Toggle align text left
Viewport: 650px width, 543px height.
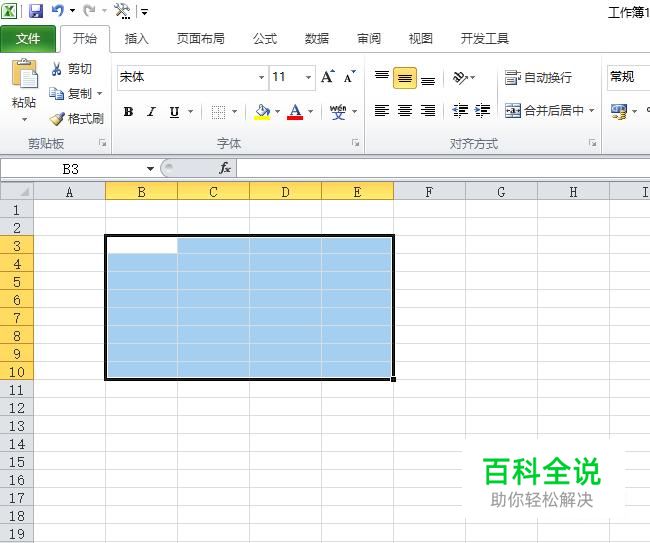[x=382, y=111]
